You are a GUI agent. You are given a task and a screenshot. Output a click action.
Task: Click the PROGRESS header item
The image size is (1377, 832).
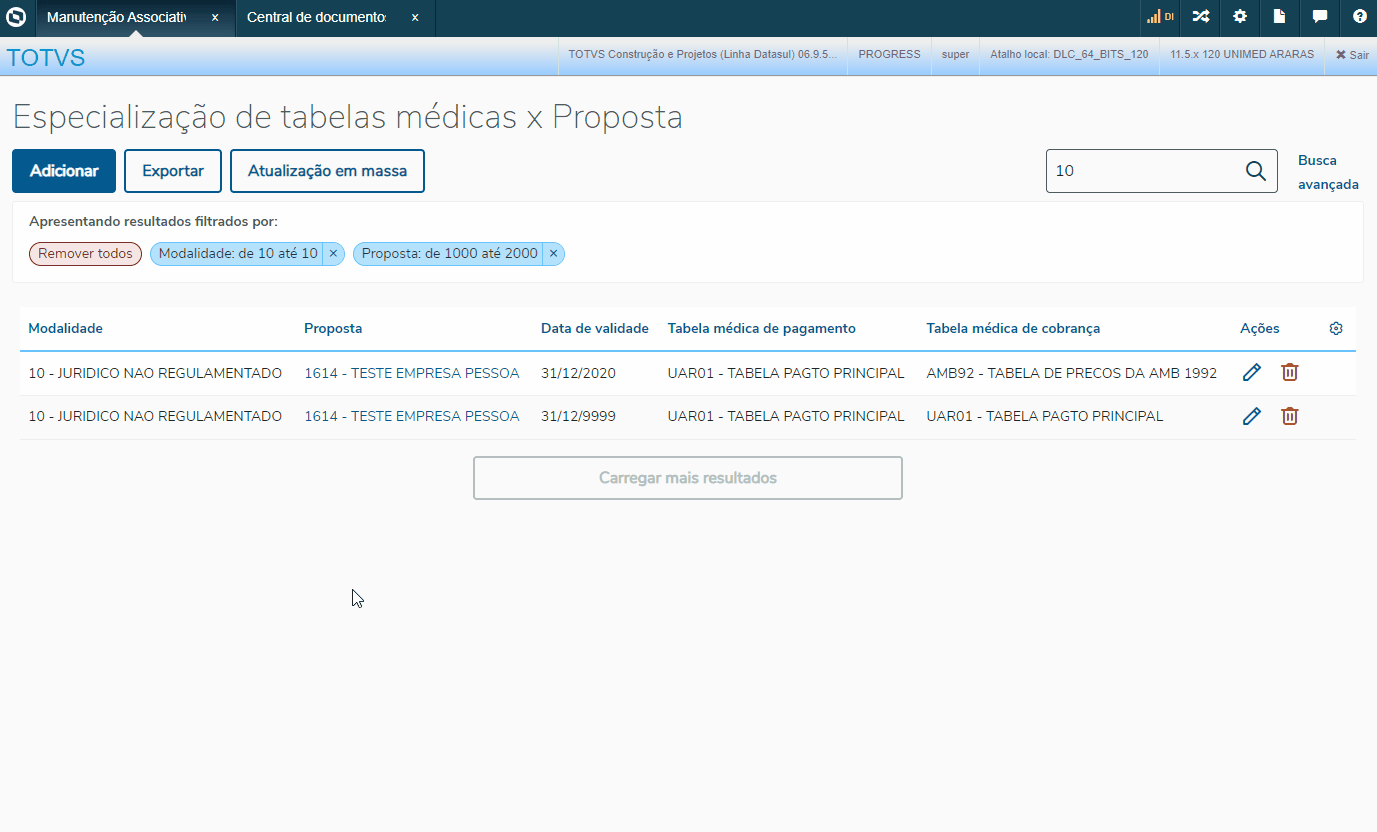tap(889, 55)
